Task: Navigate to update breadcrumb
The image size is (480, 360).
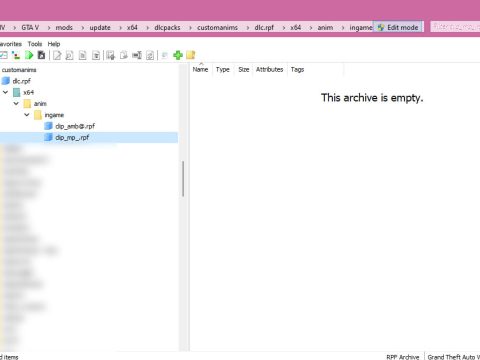Action: pos(100,28)
